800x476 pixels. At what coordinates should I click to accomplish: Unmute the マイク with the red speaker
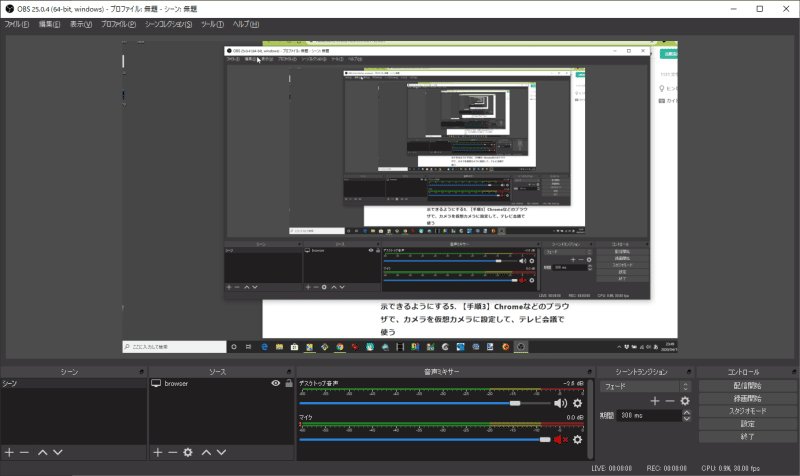(561, 439)
